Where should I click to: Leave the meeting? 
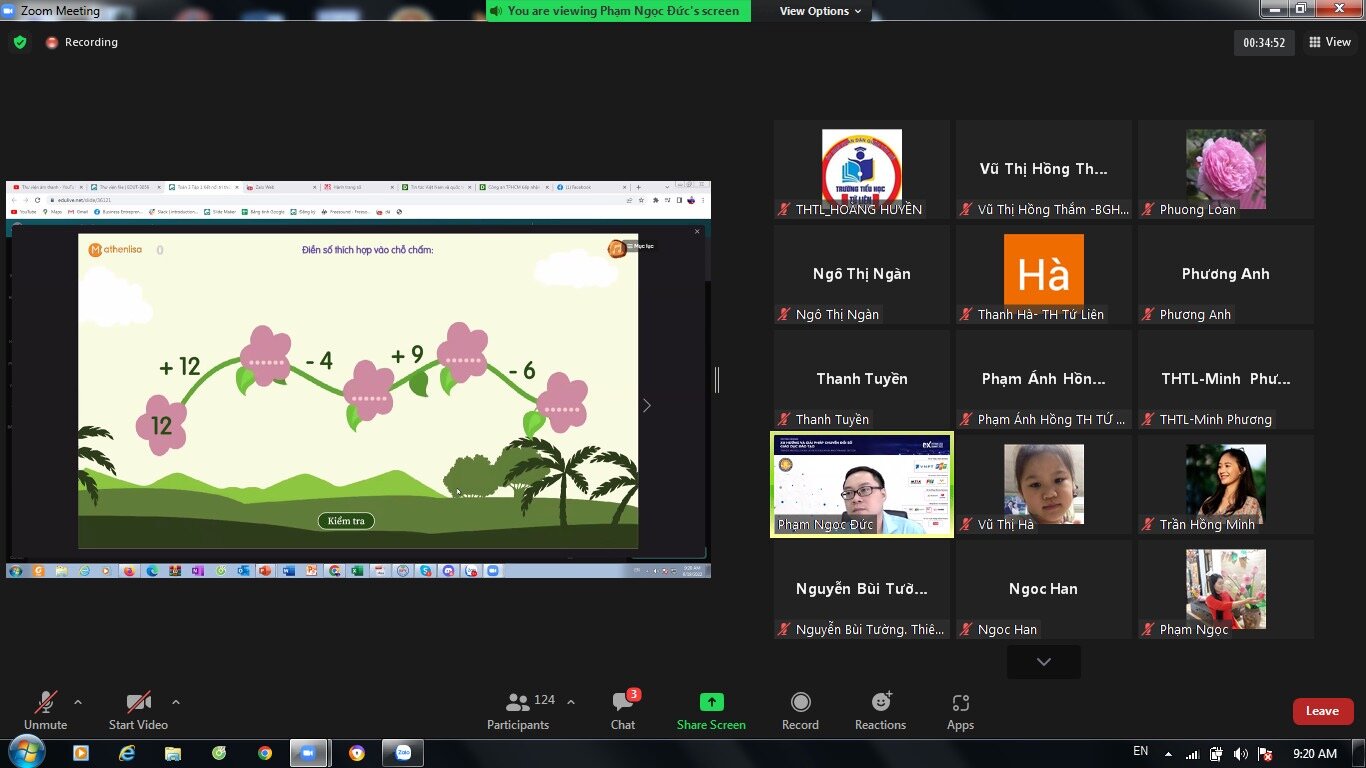[1322, 711]
